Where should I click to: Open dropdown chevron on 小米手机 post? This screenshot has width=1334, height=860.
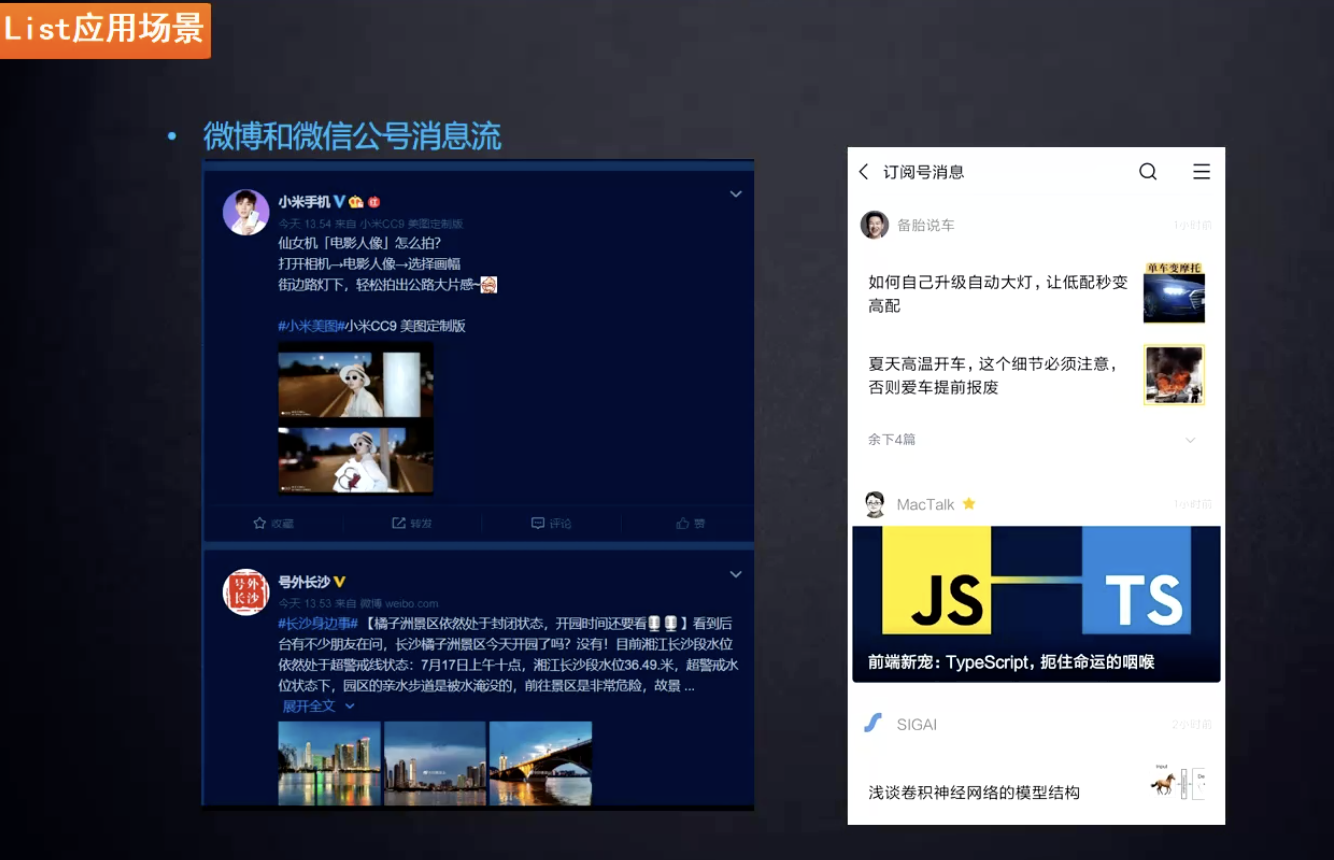pos(735,194)
